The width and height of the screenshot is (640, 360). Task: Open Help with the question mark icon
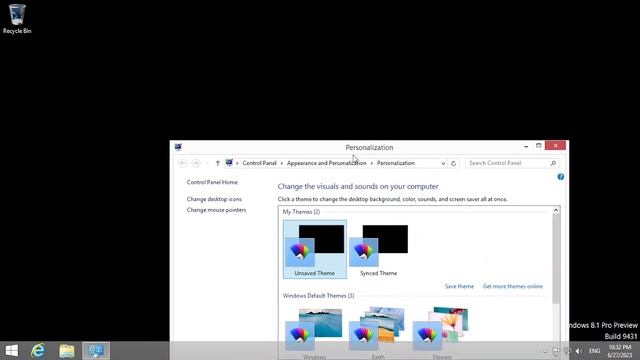coord(560,177)
